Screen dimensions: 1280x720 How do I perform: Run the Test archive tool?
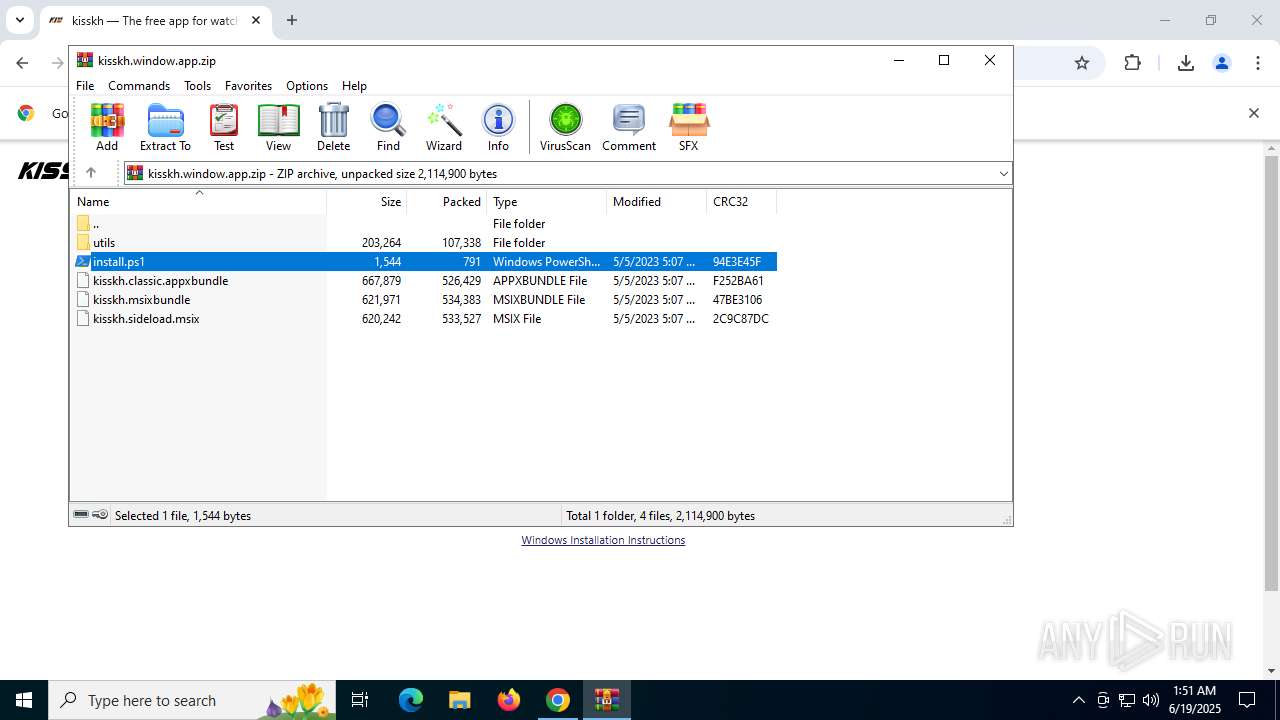click(224, 127)
